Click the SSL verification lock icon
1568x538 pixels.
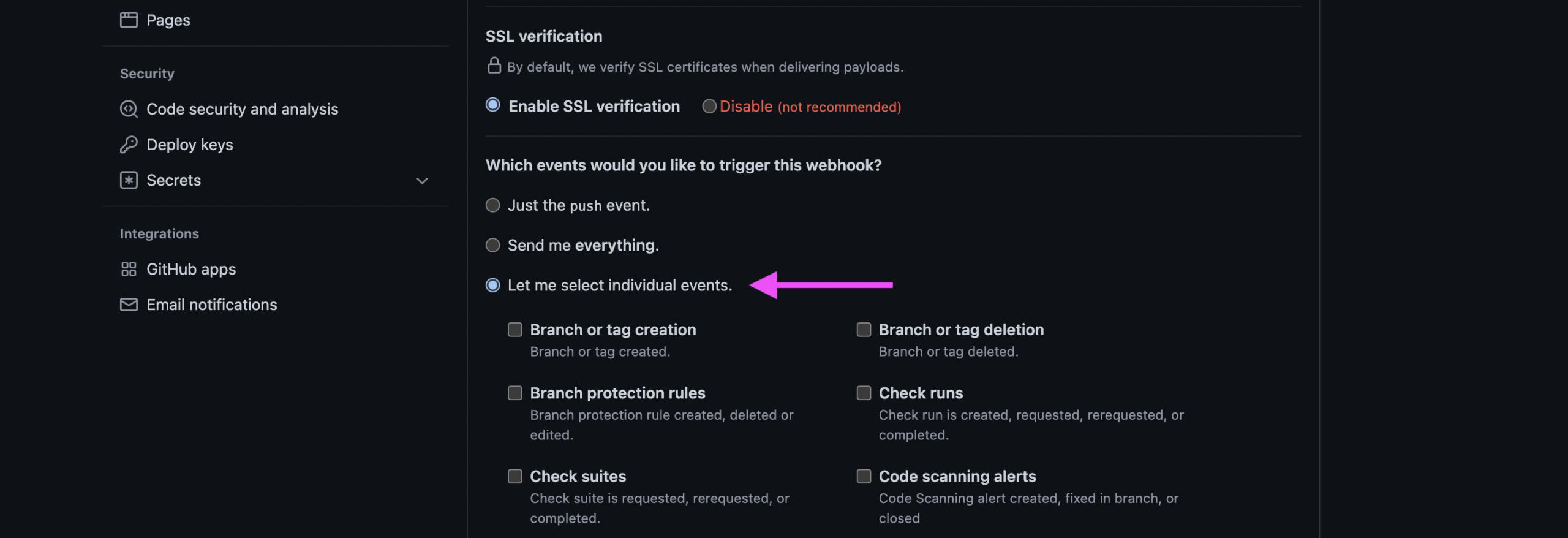[x=494, y=66]
